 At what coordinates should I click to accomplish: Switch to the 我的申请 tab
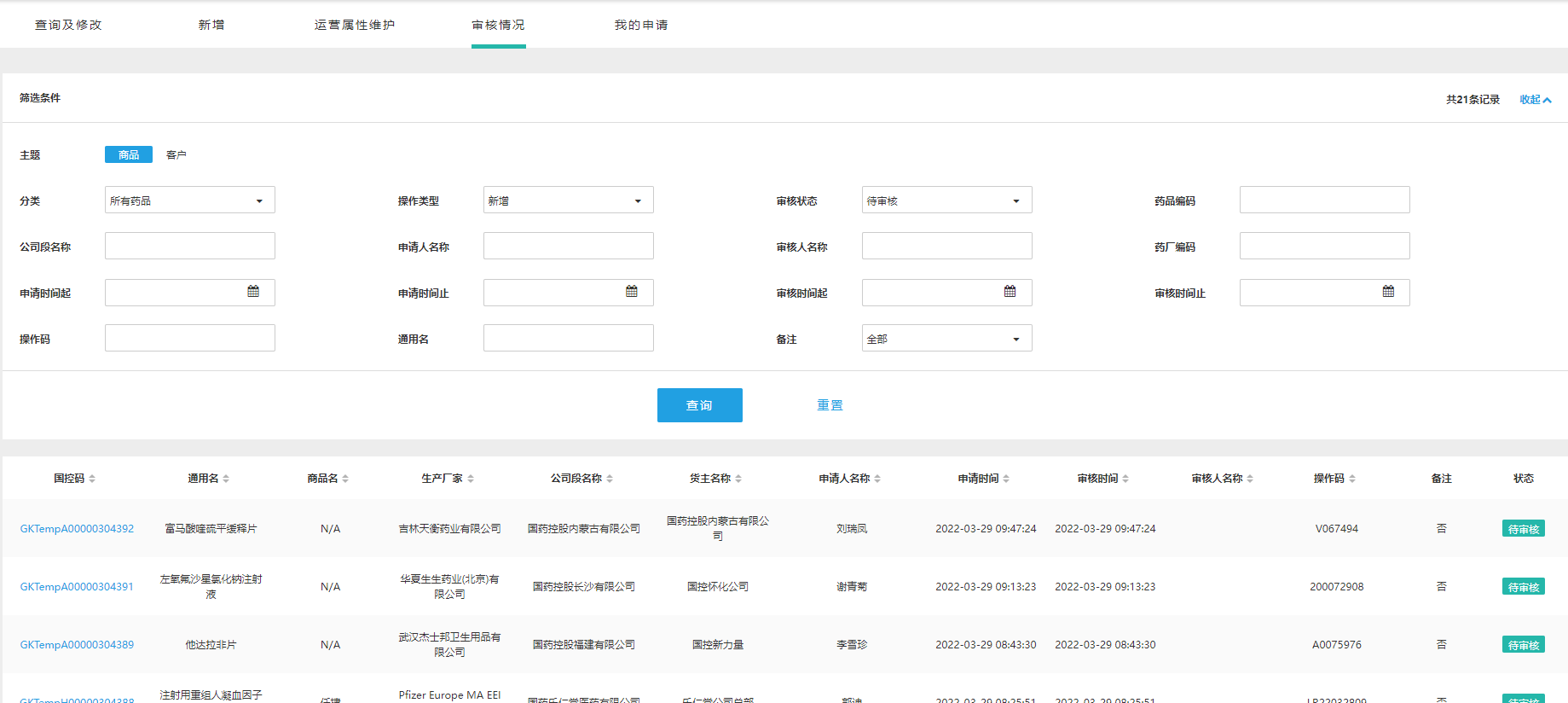pos(641,25)
